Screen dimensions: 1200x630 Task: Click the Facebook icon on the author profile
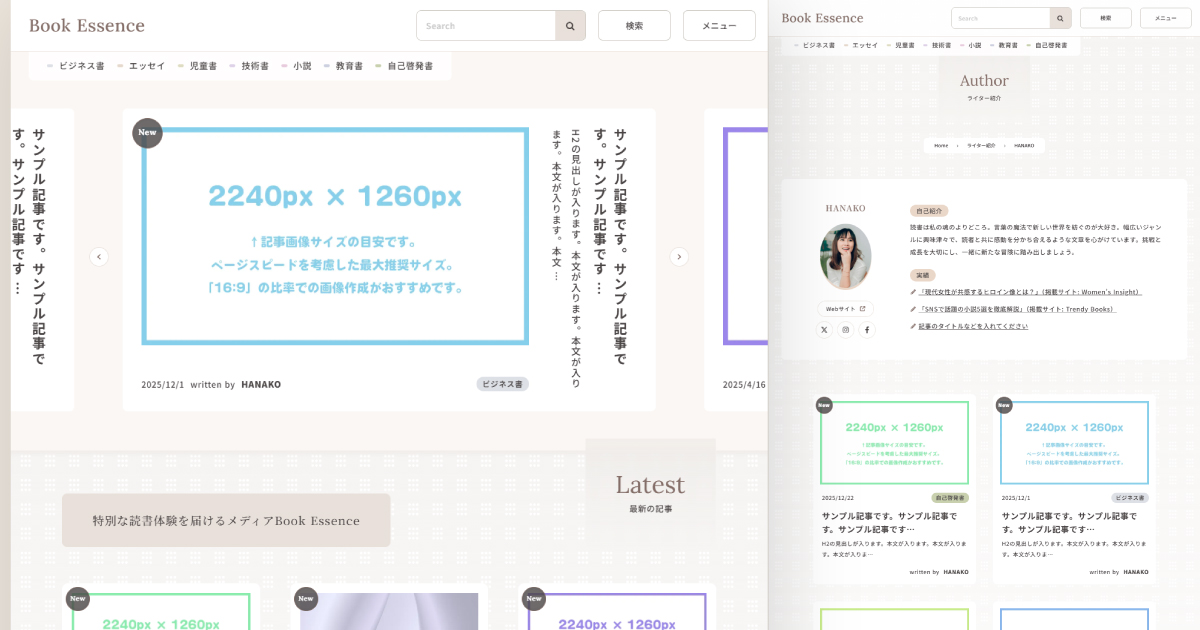coord(868,329)
